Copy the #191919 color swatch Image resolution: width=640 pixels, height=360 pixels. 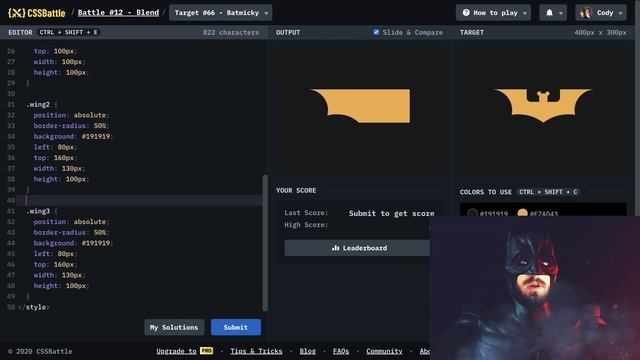(x=472, y=213)
